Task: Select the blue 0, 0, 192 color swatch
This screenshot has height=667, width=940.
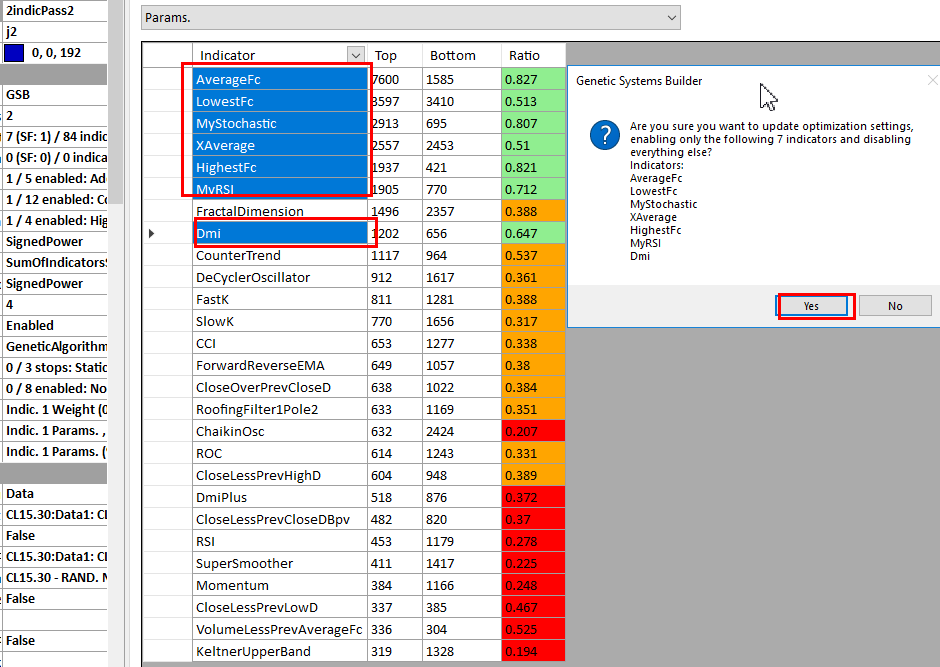Action: (x=15, y=53)
